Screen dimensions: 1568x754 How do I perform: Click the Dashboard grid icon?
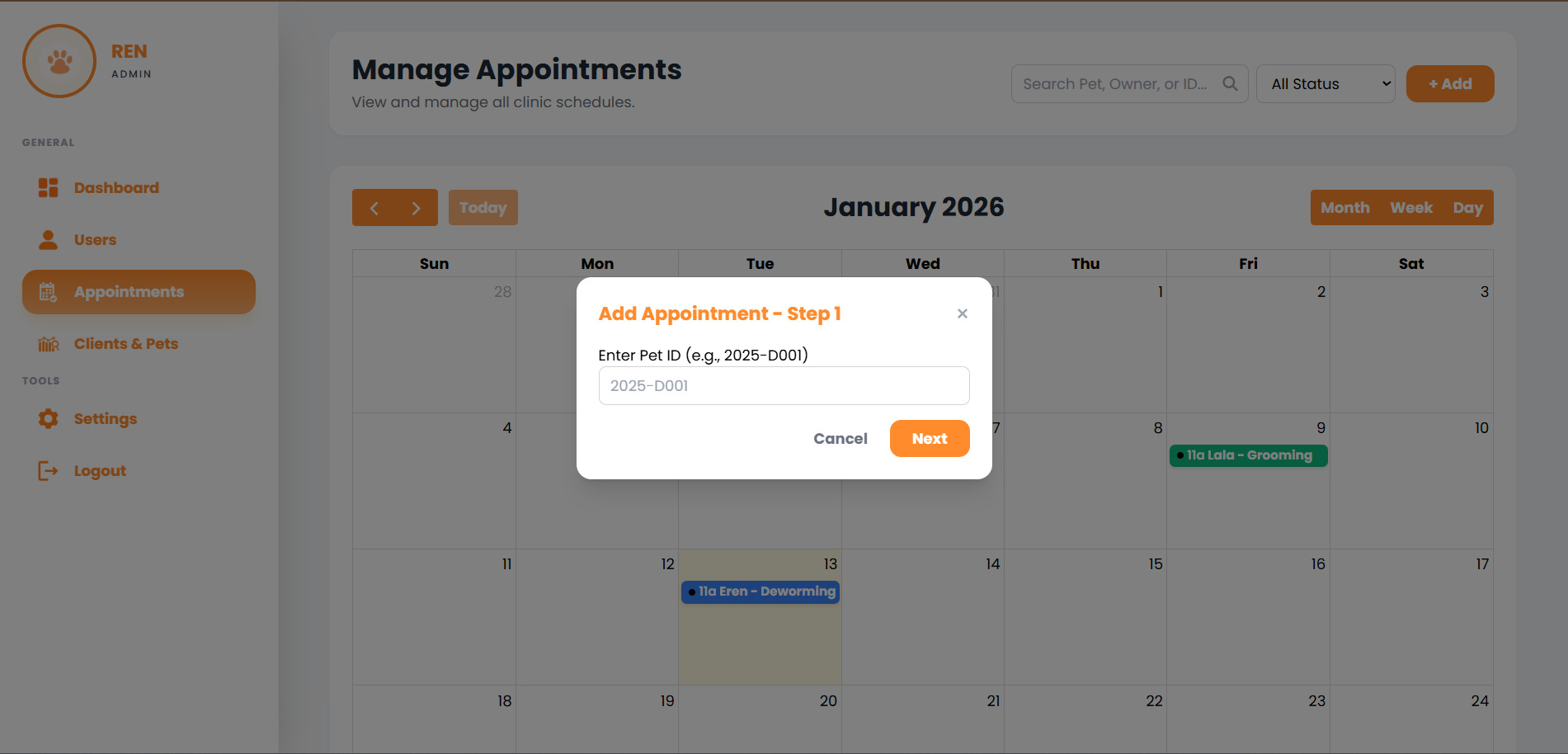(x=49, y=188)
